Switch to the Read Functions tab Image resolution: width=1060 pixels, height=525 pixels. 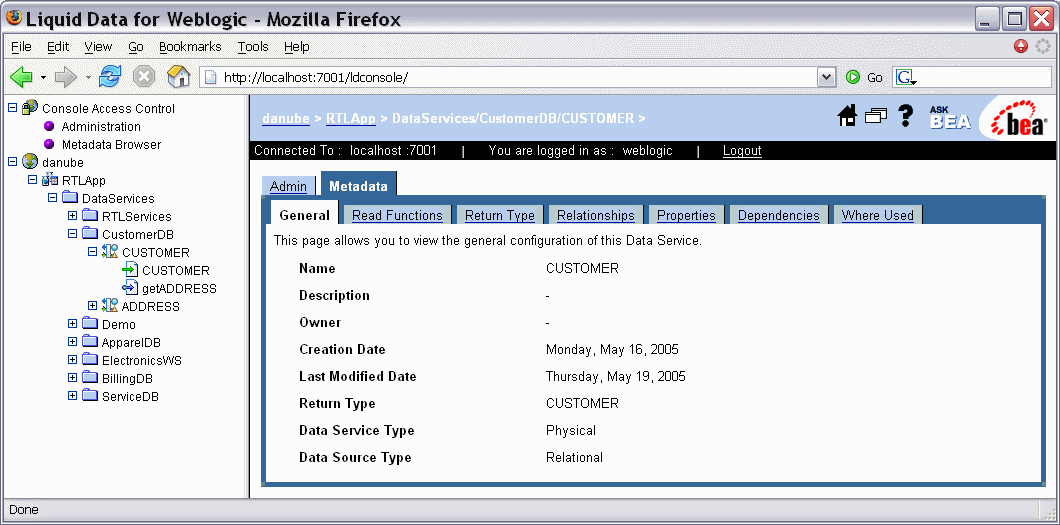pyautogui.click(x=398, y=215)
